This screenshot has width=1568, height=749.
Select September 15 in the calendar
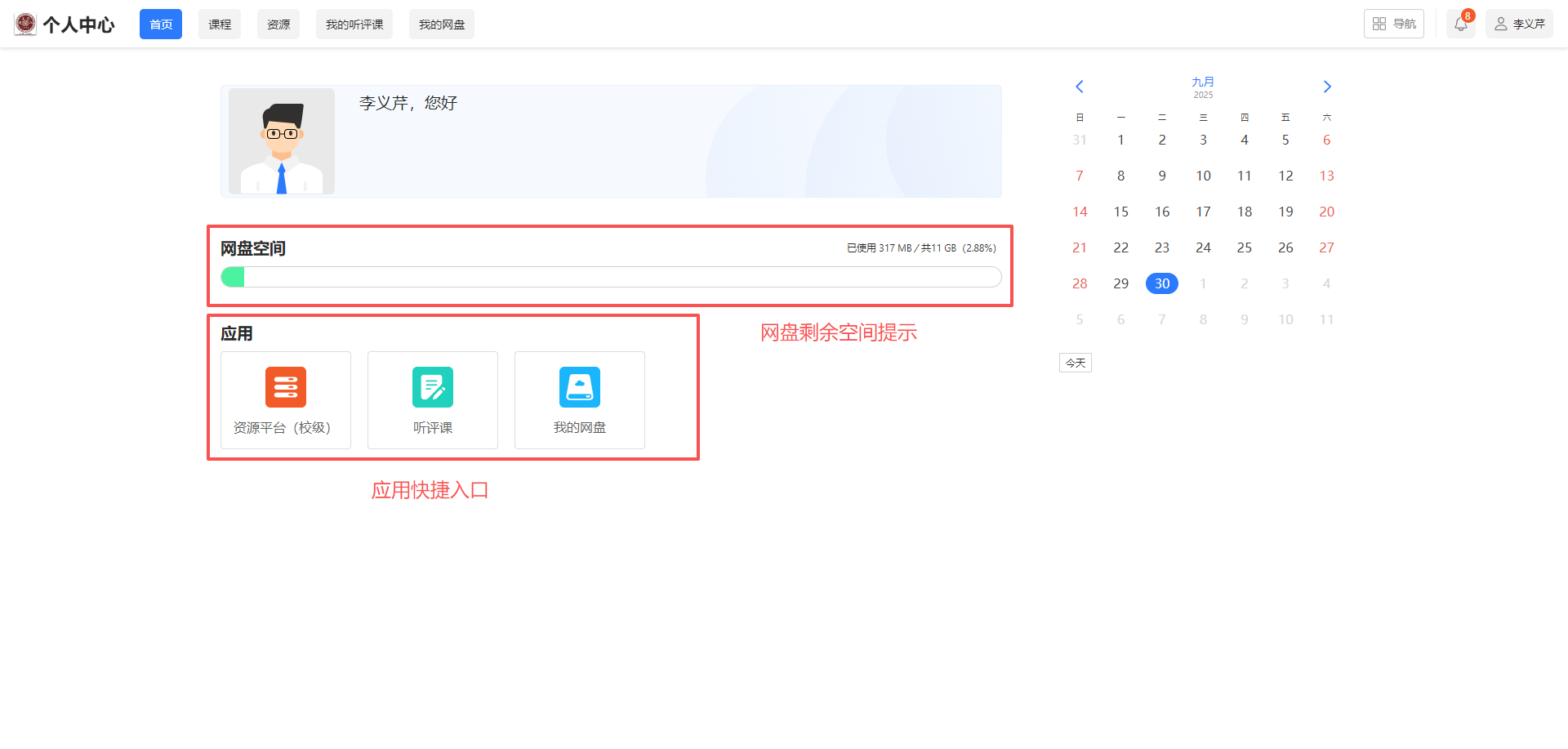pyautogui.click(x=1120, y=212)
